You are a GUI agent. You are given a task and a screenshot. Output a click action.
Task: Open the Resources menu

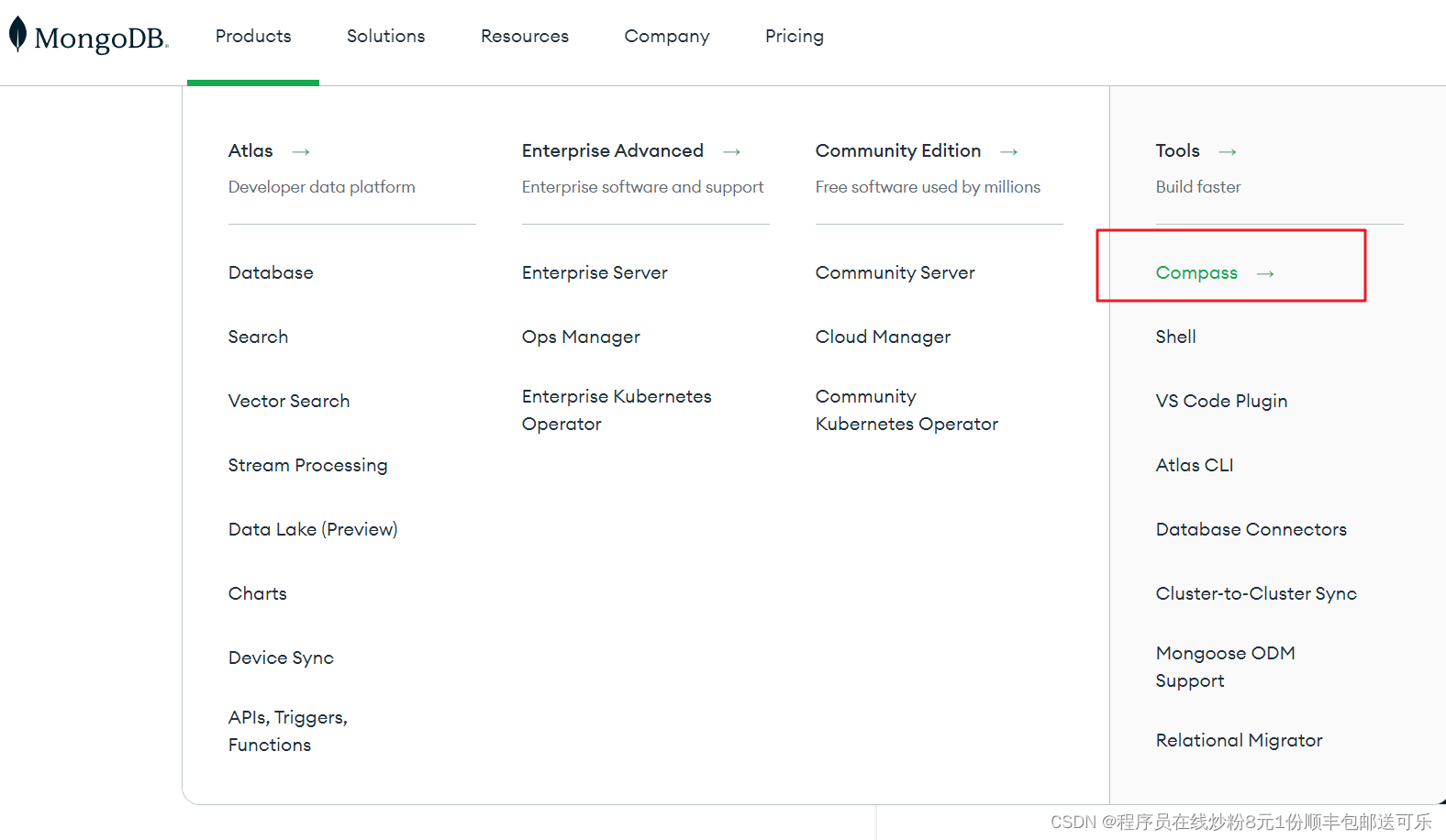click(525, 36)
